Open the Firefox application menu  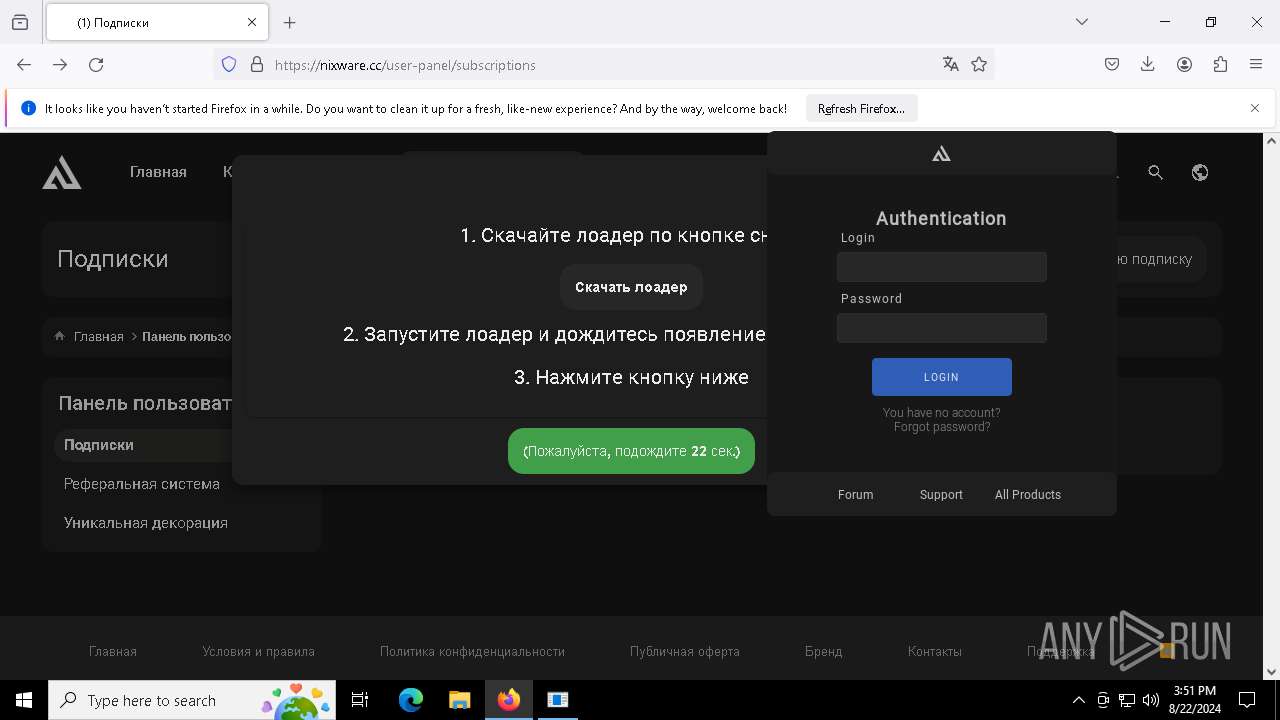(1256, 64)
